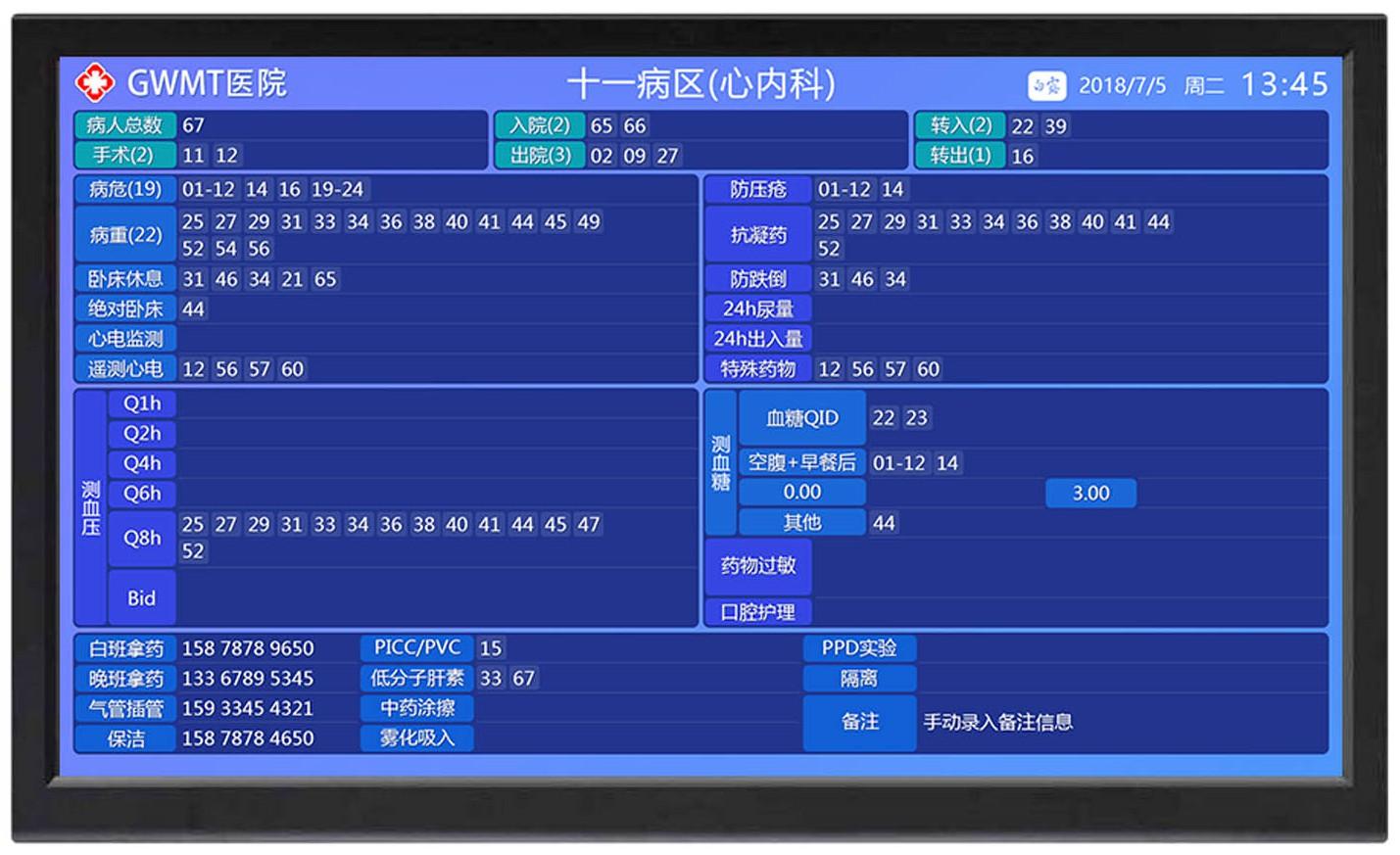Open the 低分子肝素 category
Viewport: 1400px width, 855px height.
pos(417,678)
